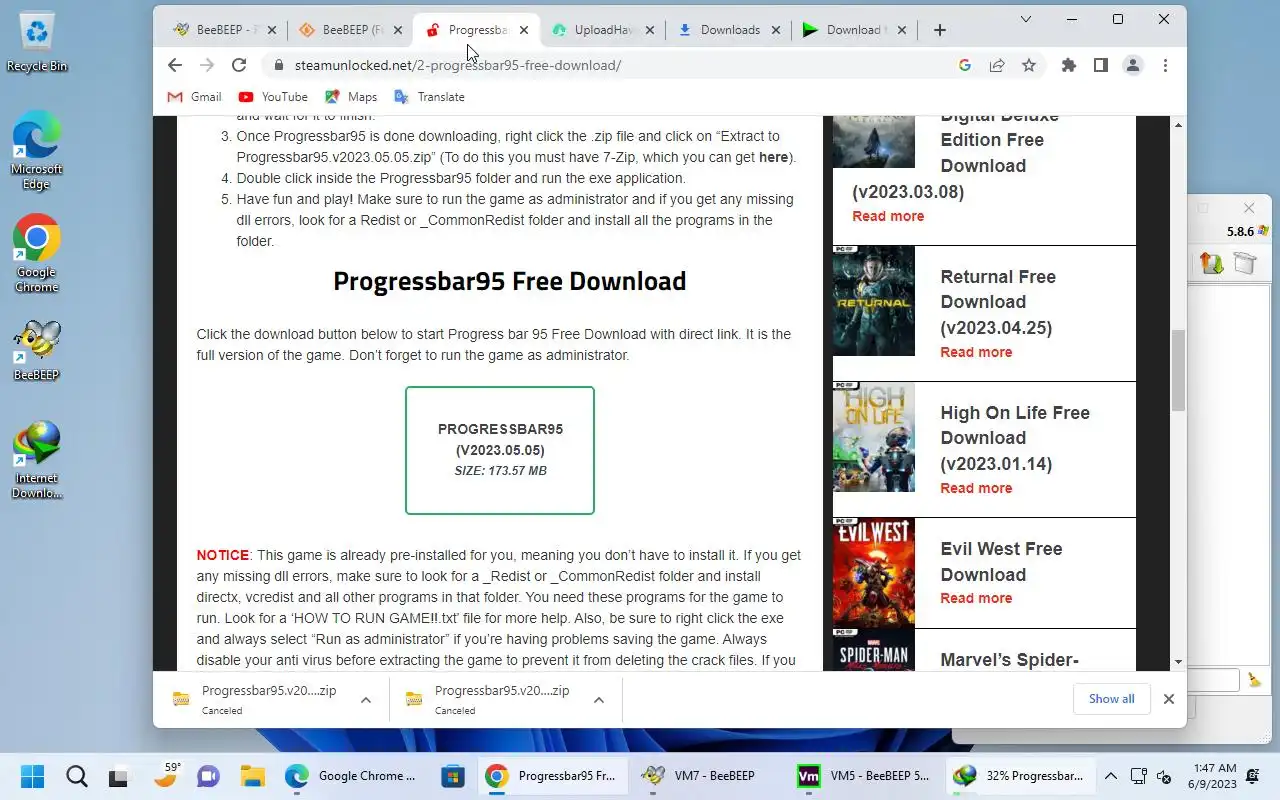This screenshot has width=1280, height=800.
Task: Open File Explorer from taskbar
Action: pos(252,776)
